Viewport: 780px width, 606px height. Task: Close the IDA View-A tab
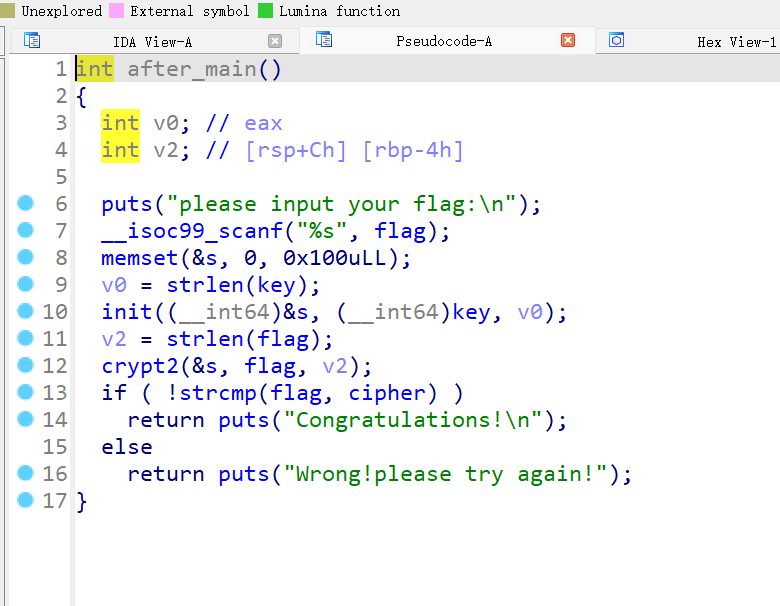(x=275, y=41)
